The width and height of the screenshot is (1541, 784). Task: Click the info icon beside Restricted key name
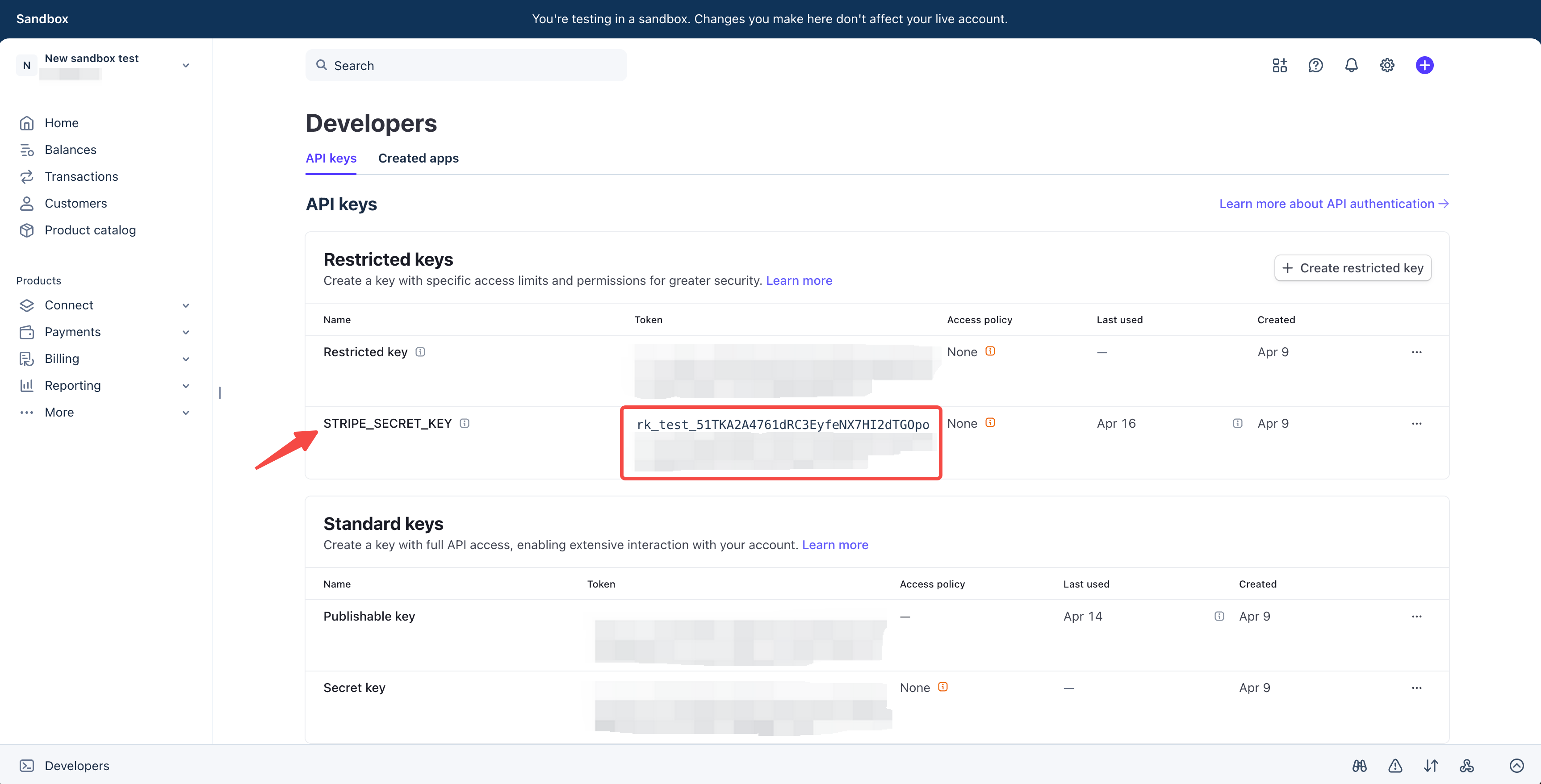point(421,352)
